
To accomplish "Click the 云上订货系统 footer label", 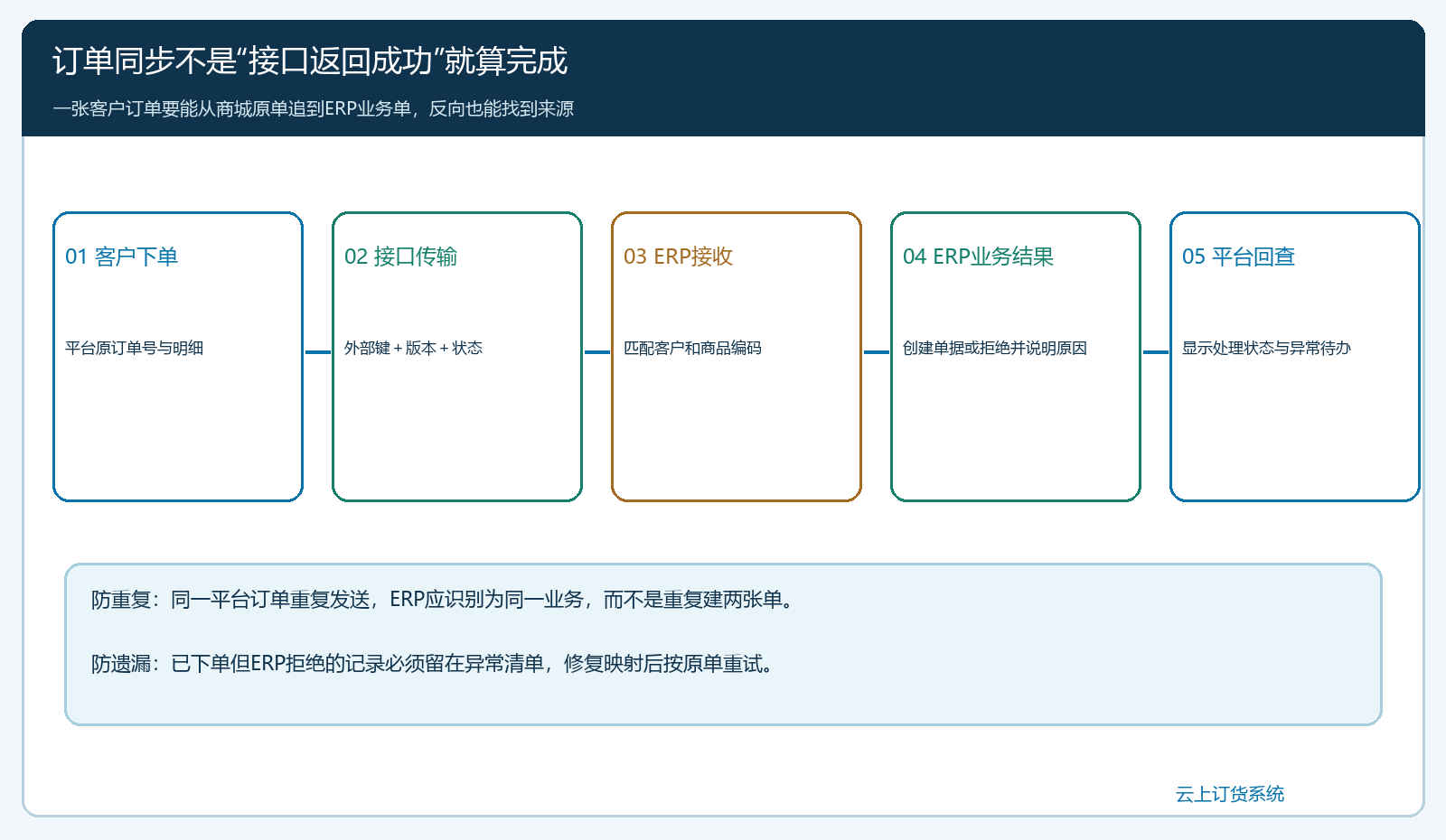I will pos(1229,794).
